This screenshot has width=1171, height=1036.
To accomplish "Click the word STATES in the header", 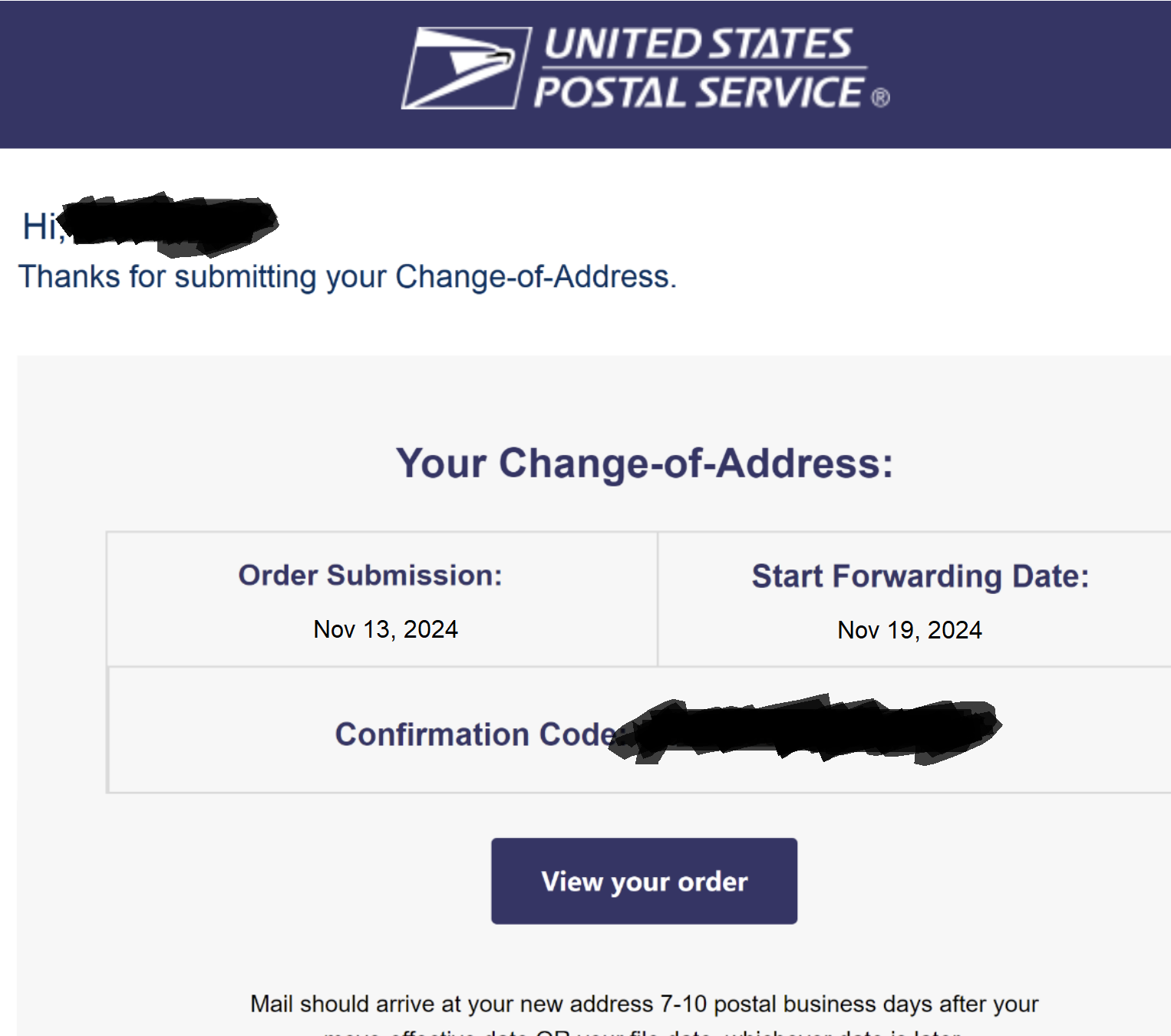I will [x=780, y=45].
